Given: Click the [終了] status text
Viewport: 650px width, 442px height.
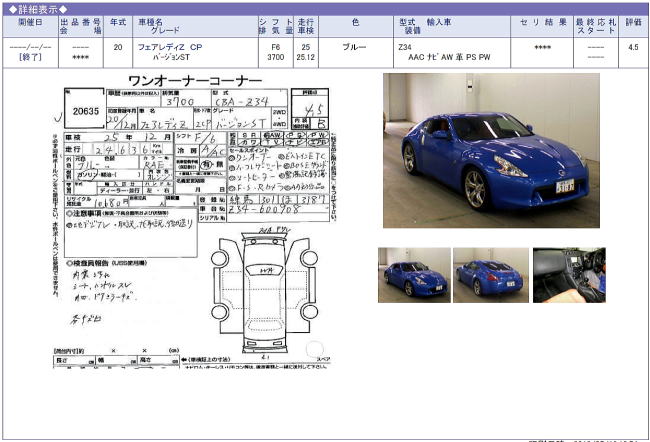Looking at the screenshot, I should [30, 57].
